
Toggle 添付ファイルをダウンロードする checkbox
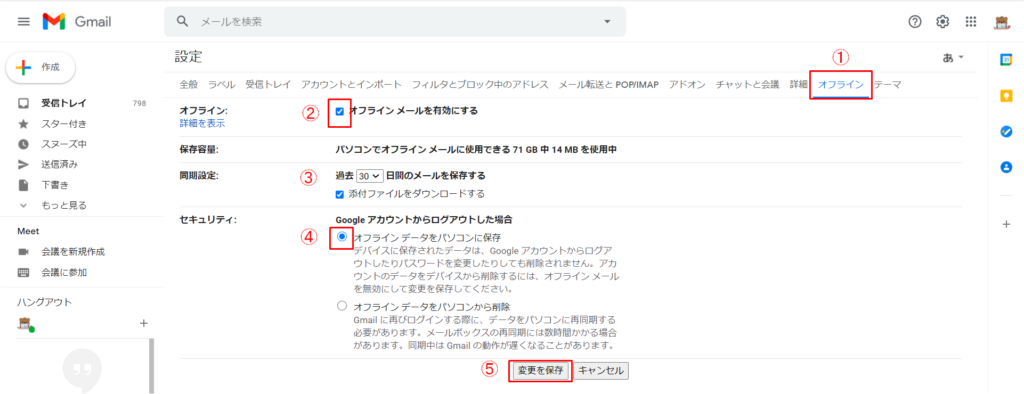(x=340, y=194)
